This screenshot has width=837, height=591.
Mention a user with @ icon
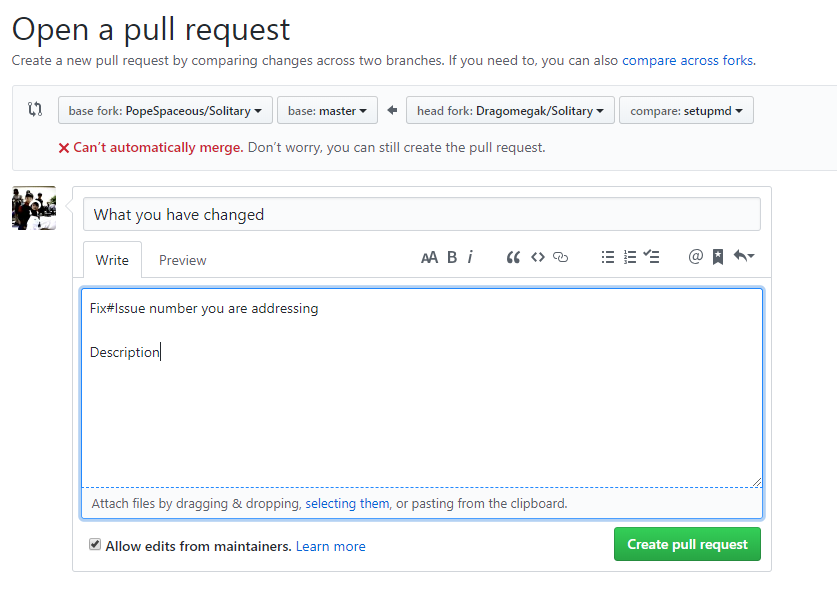pyautogui.click(x=696, y=257)
